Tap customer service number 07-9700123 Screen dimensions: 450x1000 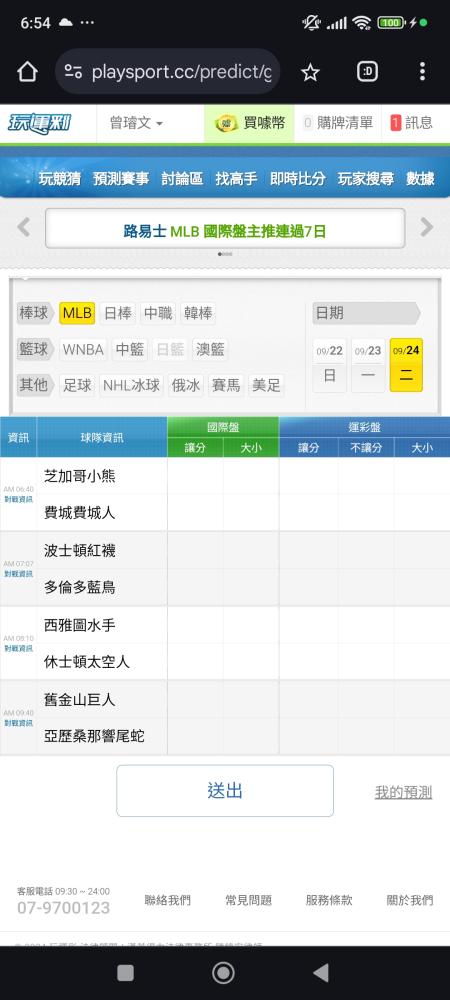(63, 908)
